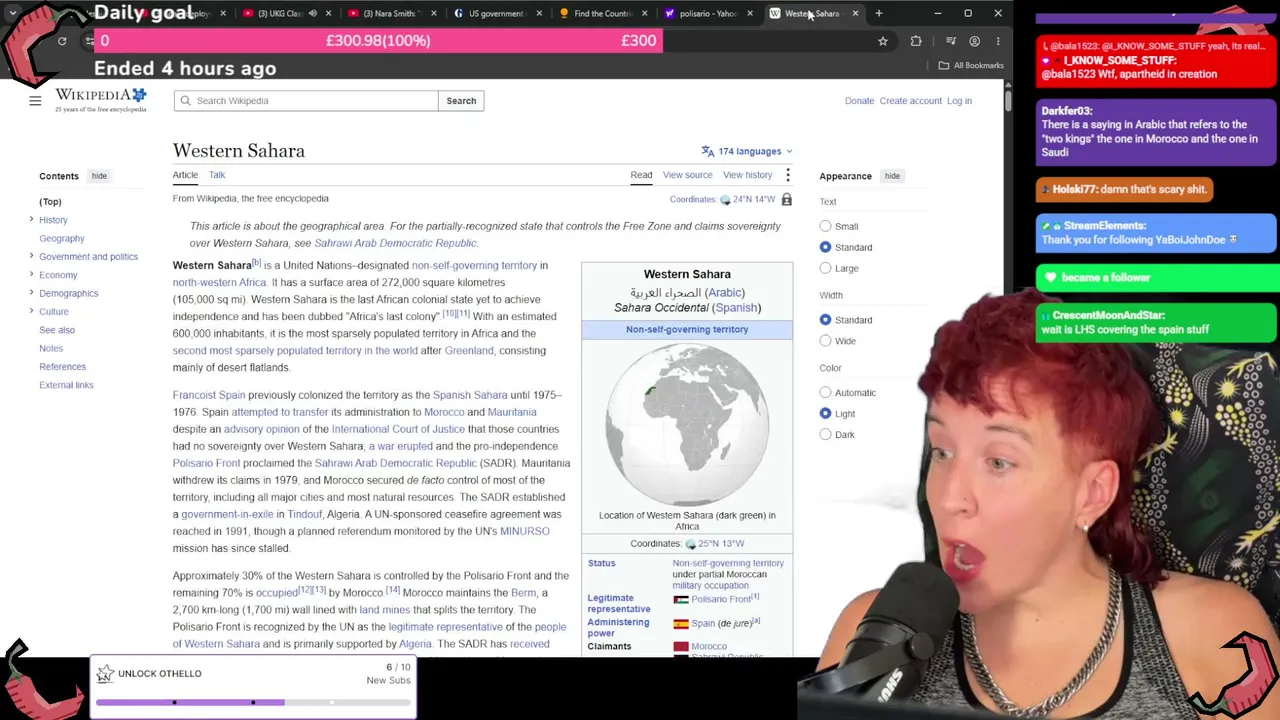Switch to the Talk tab

[x=217, y=175]
